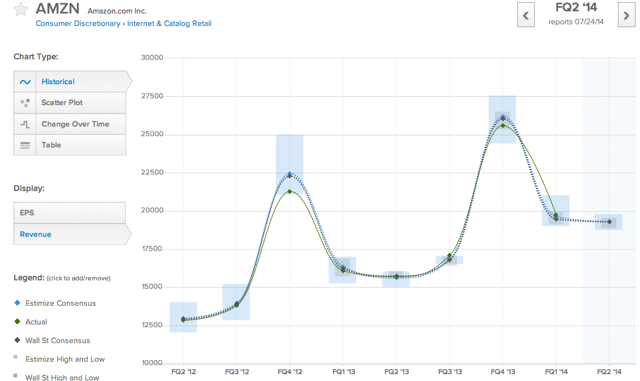This screenshot has width=640, height=381.
Task: Toggle Actual legend series
Action: pos(36,322)
